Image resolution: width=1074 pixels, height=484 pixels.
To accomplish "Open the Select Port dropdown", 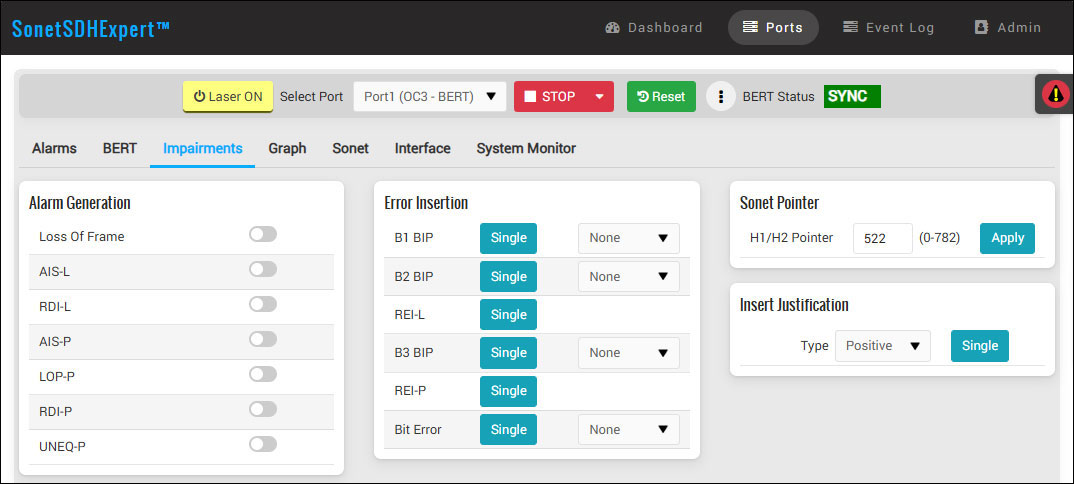I will click(x=430, y=97).
